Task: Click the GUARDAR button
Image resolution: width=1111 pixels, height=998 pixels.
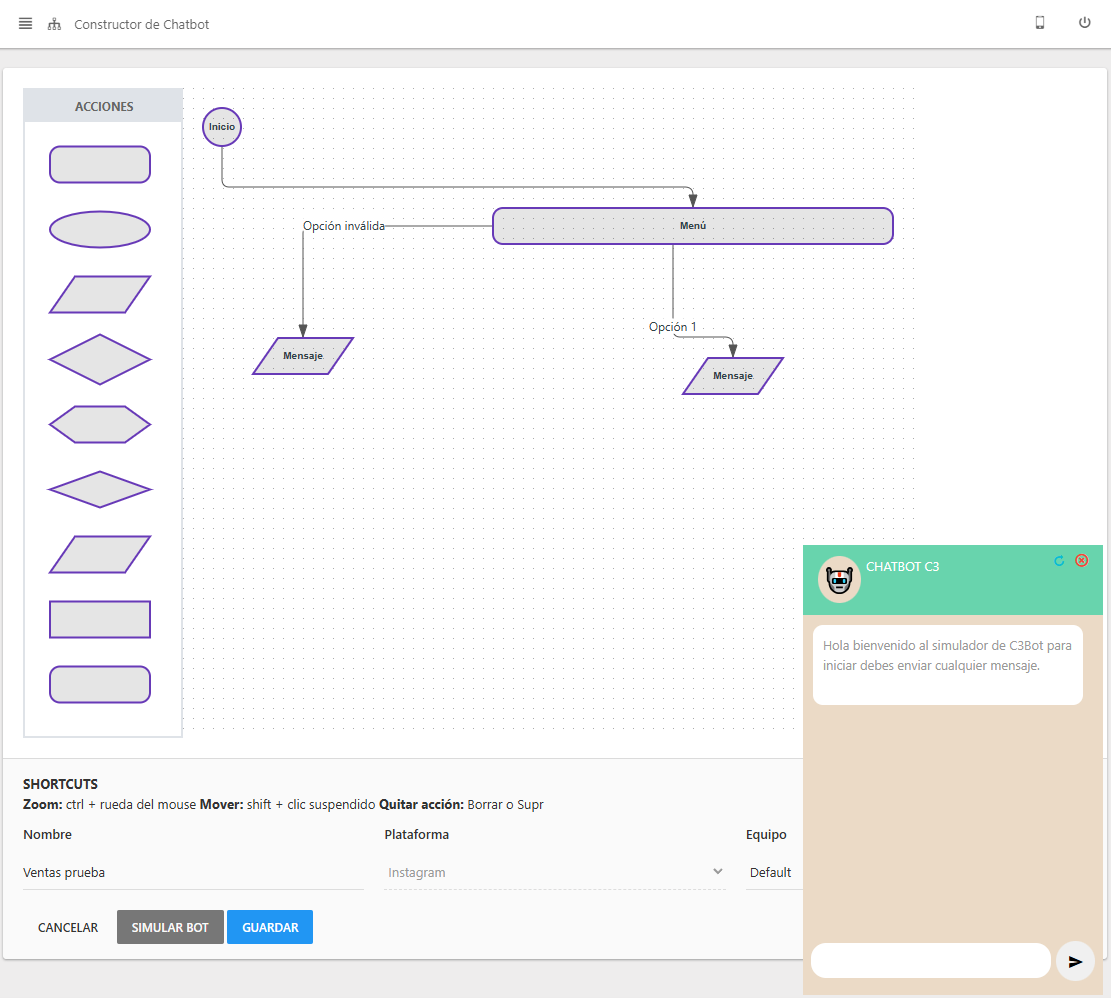Action: click(x=269, y=927)
